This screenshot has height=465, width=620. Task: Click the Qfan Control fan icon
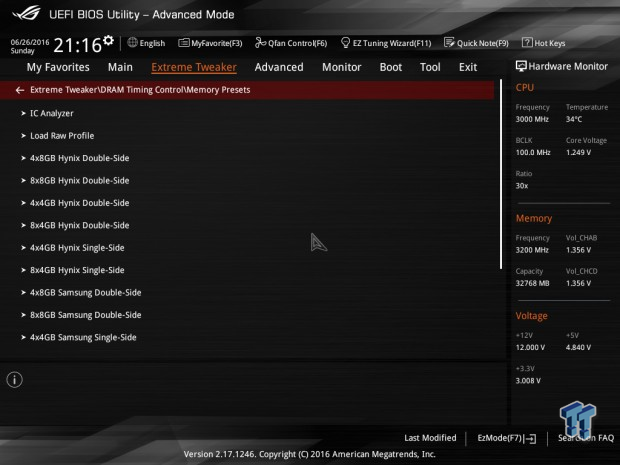[x=260, y=43]
